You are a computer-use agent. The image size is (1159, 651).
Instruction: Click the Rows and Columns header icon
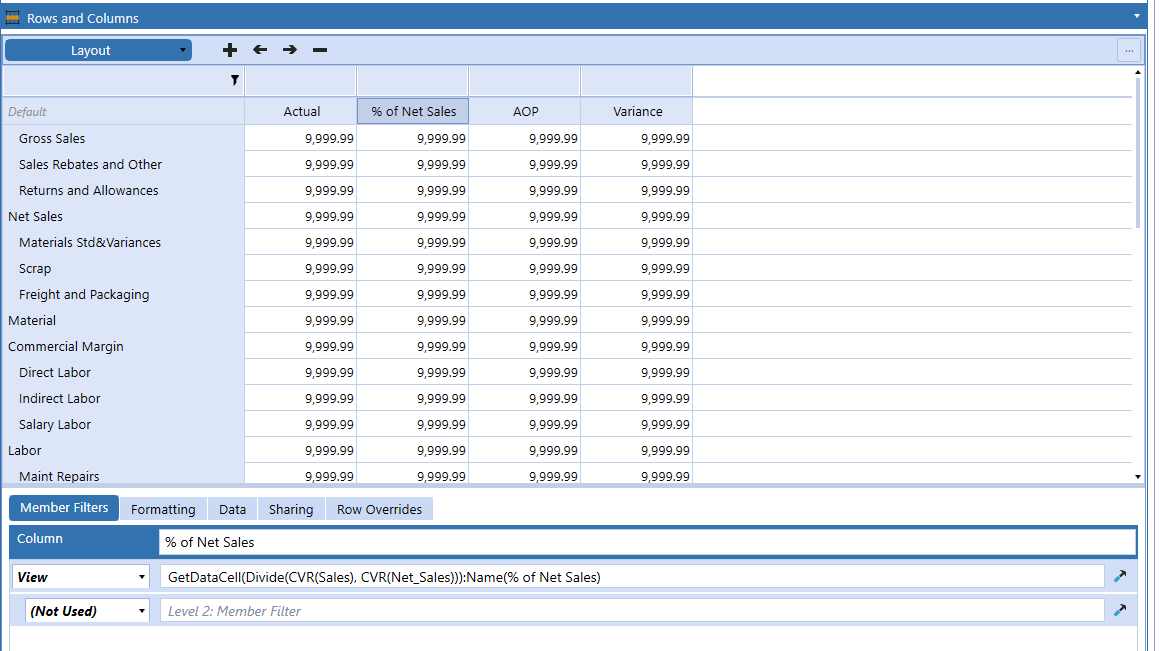14,17
